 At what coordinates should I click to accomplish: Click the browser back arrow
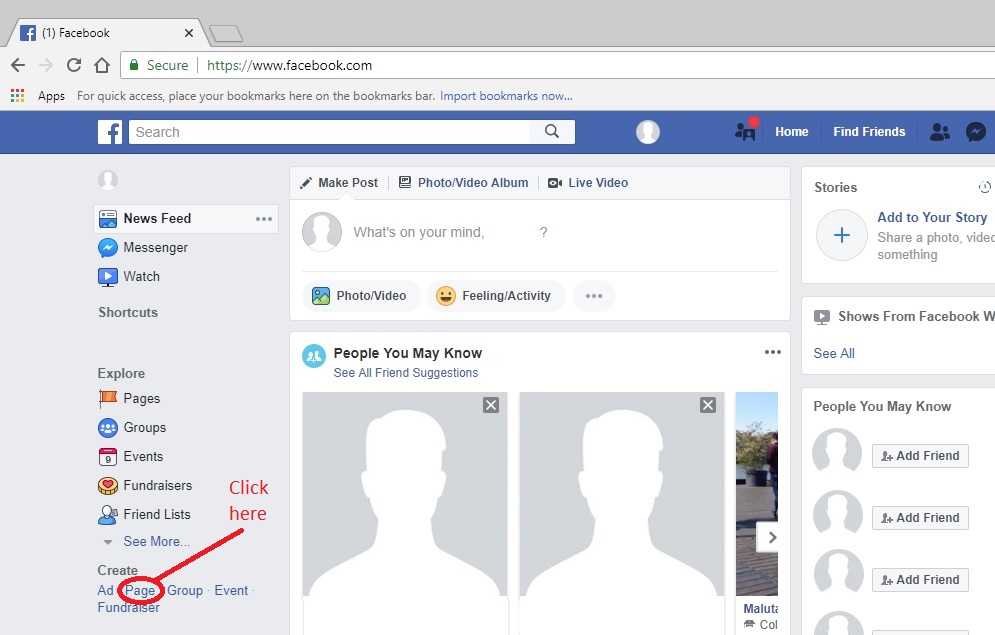pos(18,65)
